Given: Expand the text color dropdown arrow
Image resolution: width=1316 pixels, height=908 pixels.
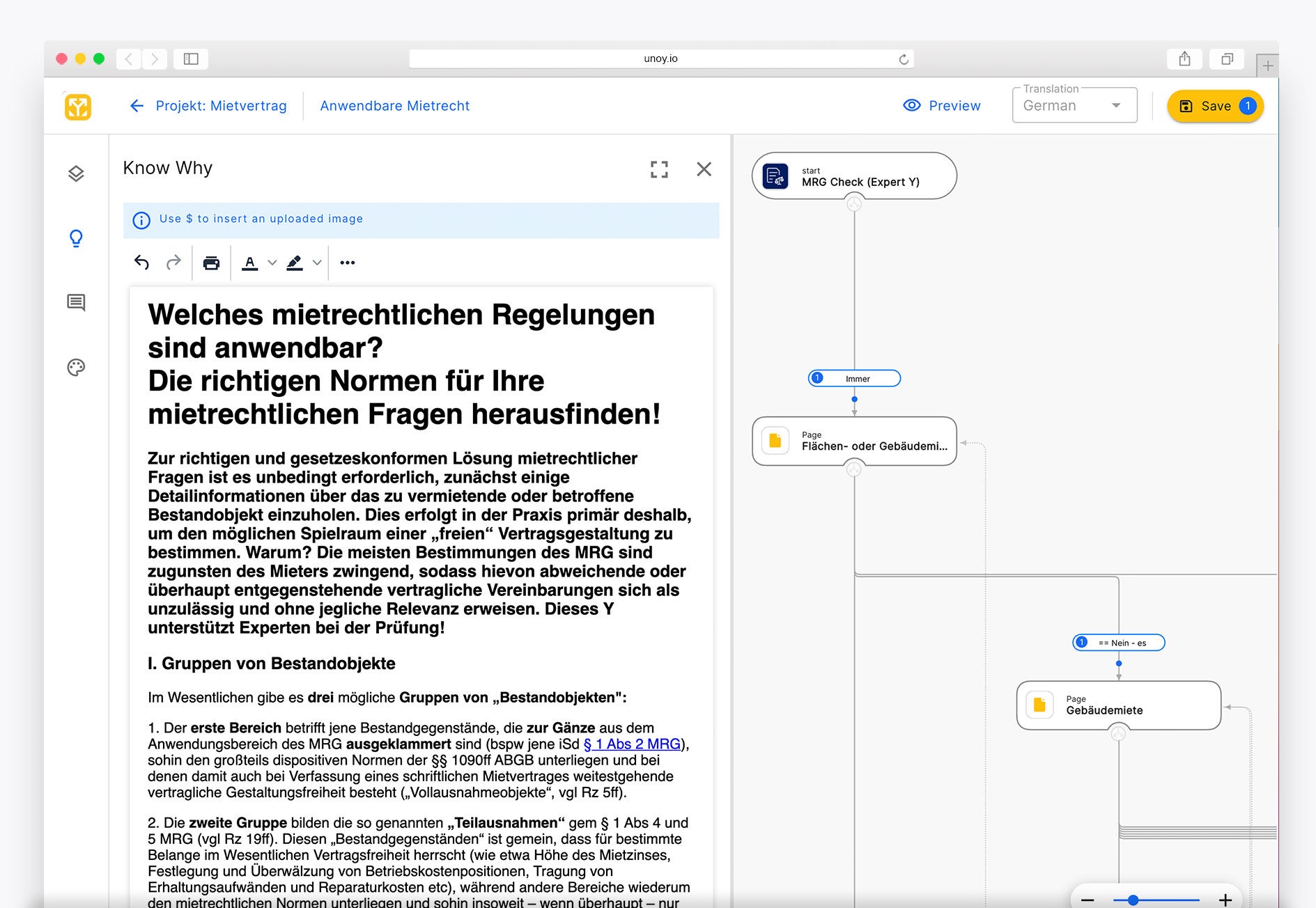Looking at the screenshot, I should (x=272, y=263).
